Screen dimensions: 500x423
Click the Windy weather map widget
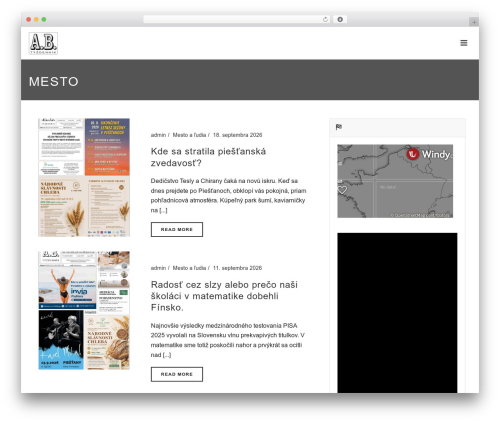[x=395, y=181]
